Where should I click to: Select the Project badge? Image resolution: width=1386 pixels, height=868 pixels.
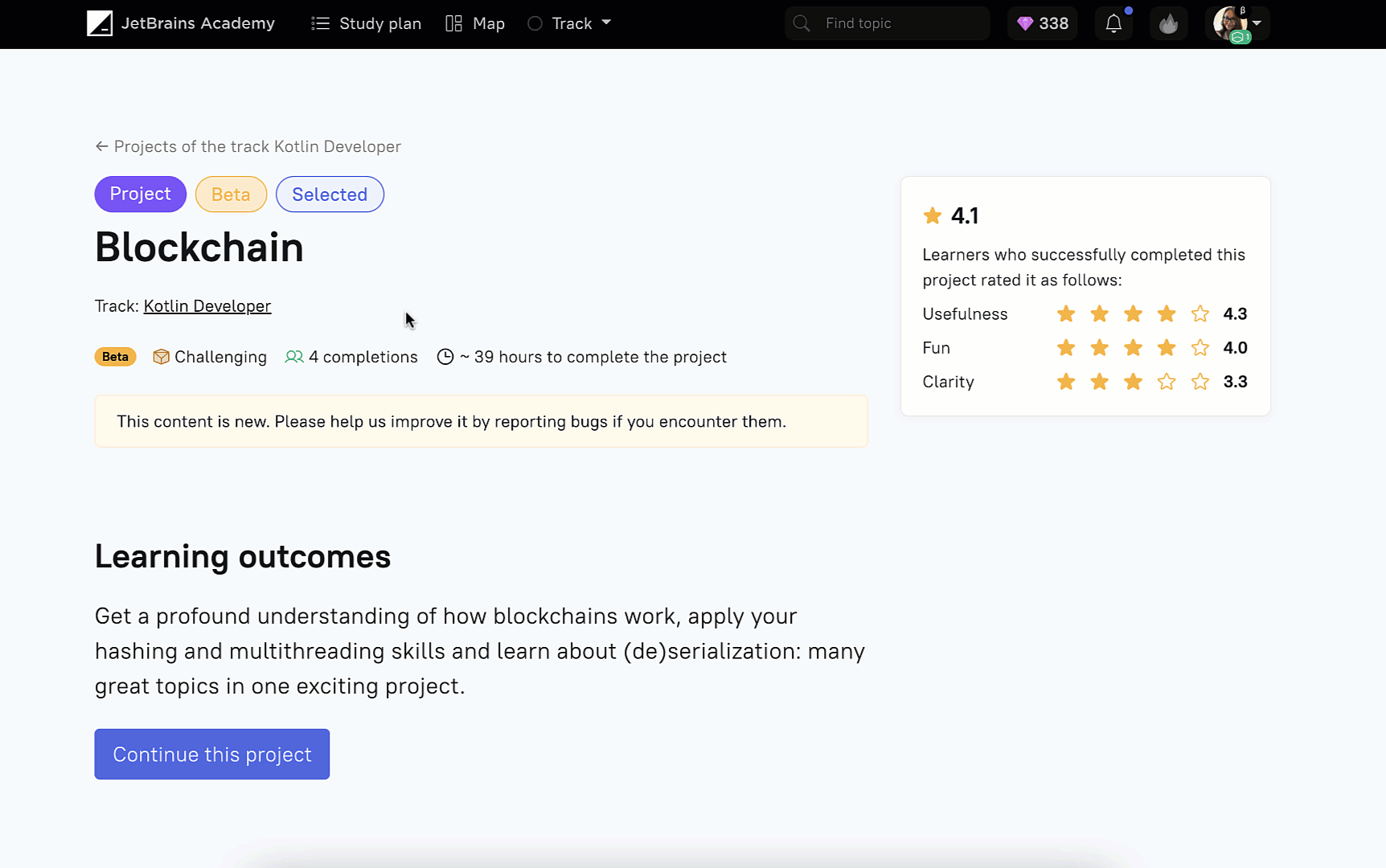(140, 194)
